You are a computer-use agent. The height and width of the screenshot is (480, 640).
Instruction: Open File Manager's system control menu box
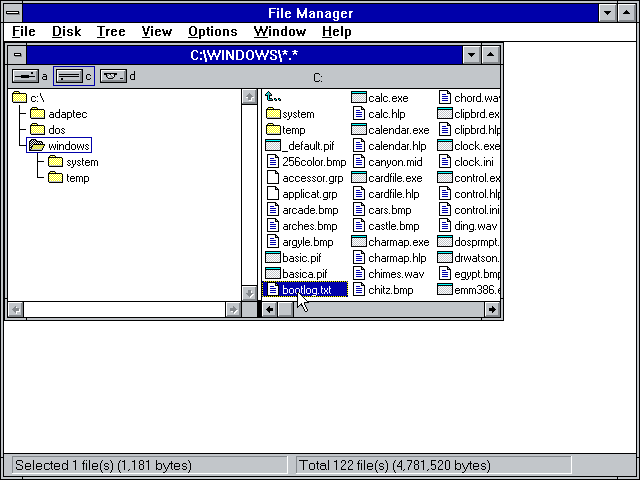tap(11, 12)
